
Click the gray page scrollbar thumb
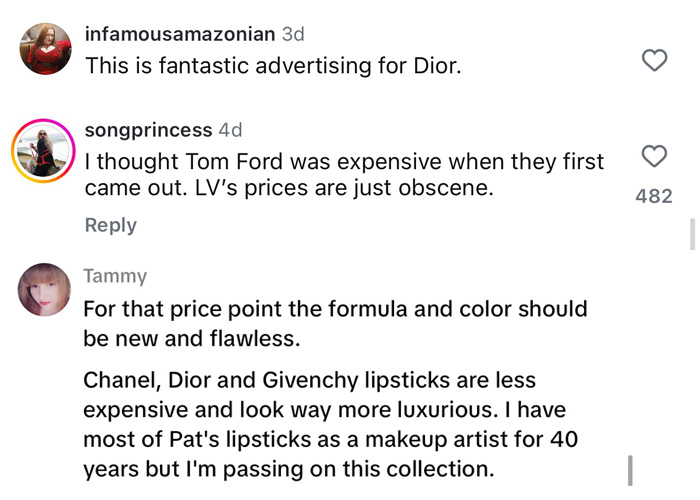pyautogui.click(x=690, y=236)
